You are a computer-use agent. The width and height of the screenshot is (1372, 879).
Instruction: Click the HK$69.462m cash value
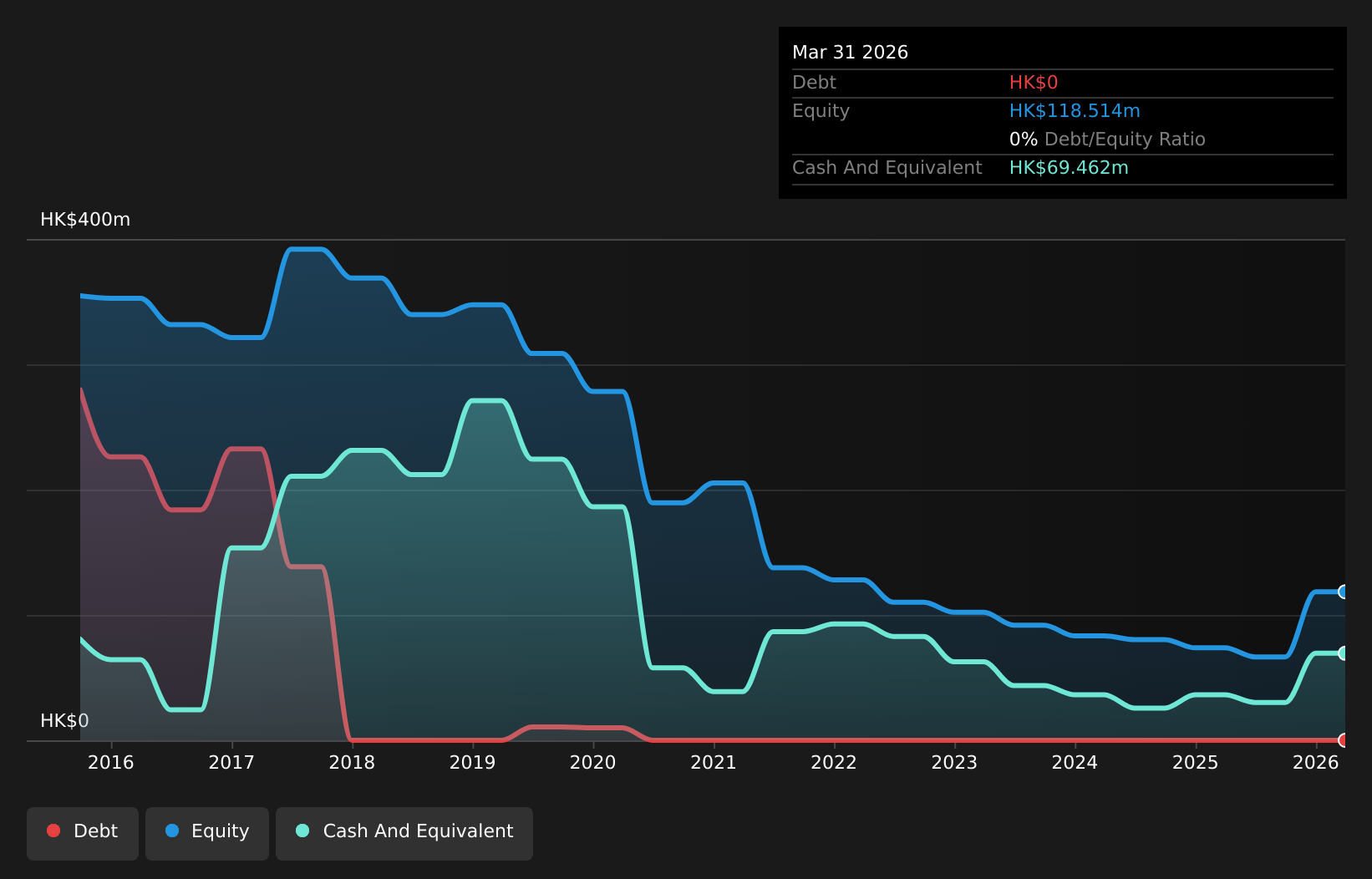pos(1069,168)
